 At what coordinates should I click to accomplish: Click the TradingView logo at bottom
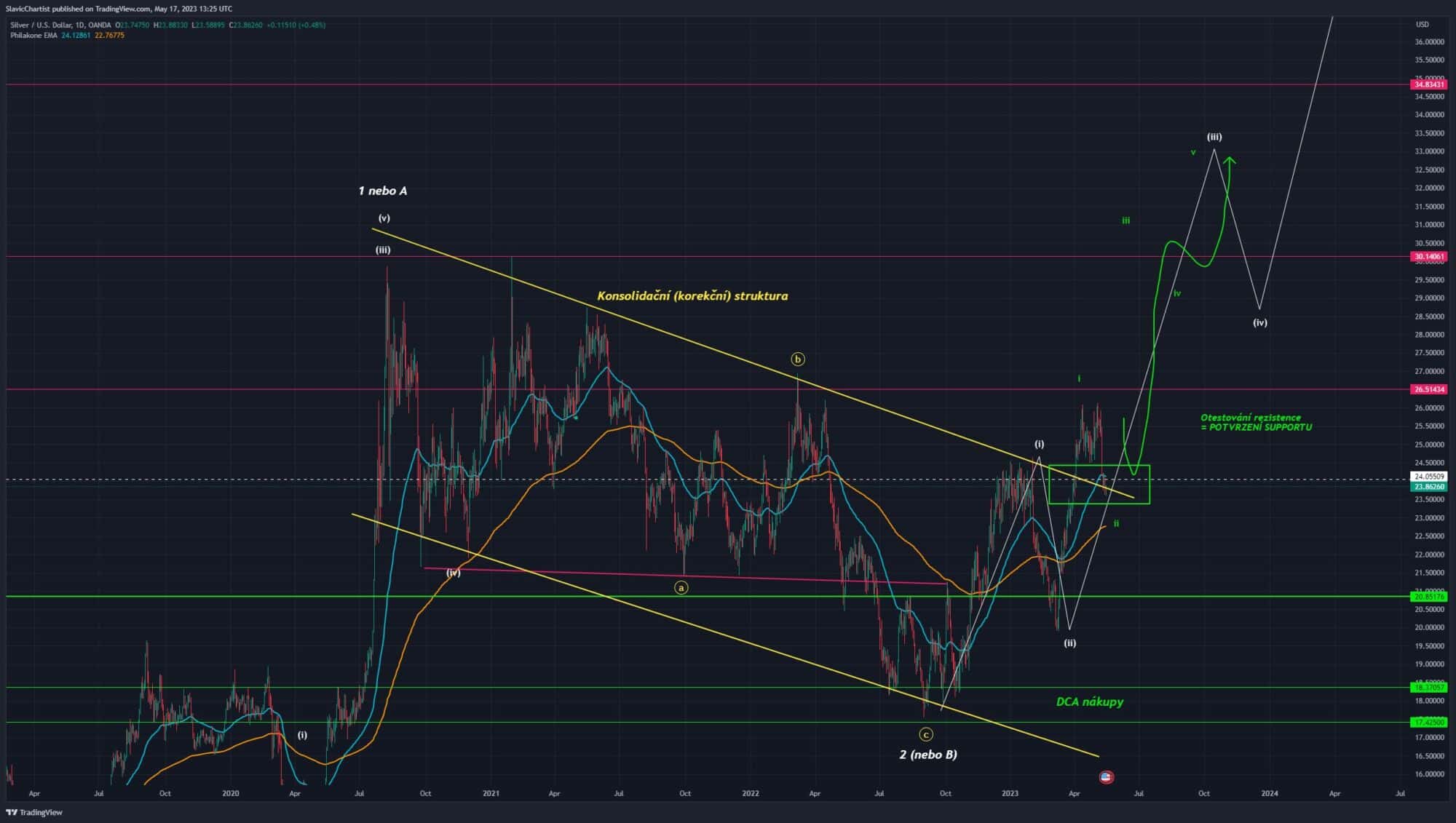34,812
